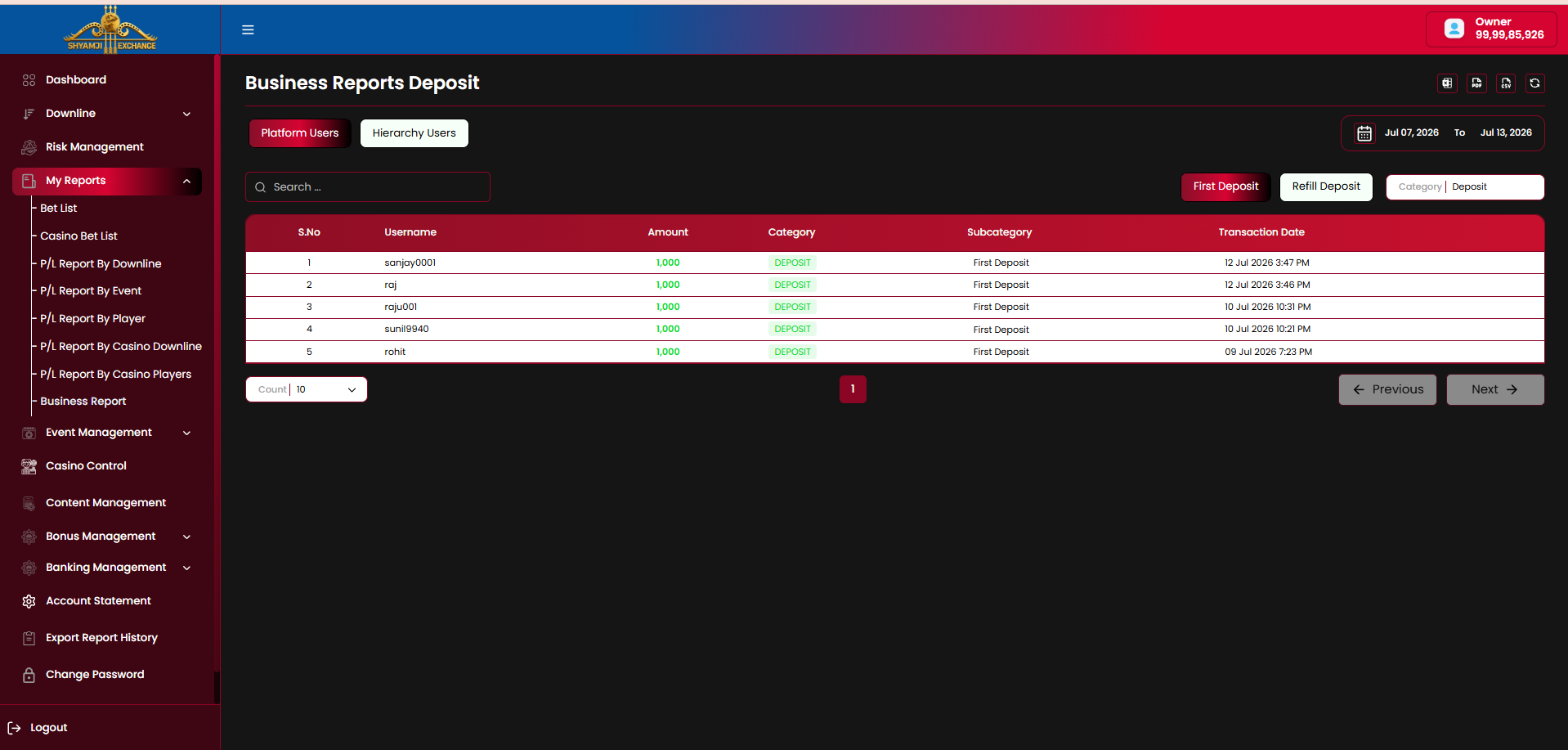Select the First Deposit filter

coord(1225,186)
